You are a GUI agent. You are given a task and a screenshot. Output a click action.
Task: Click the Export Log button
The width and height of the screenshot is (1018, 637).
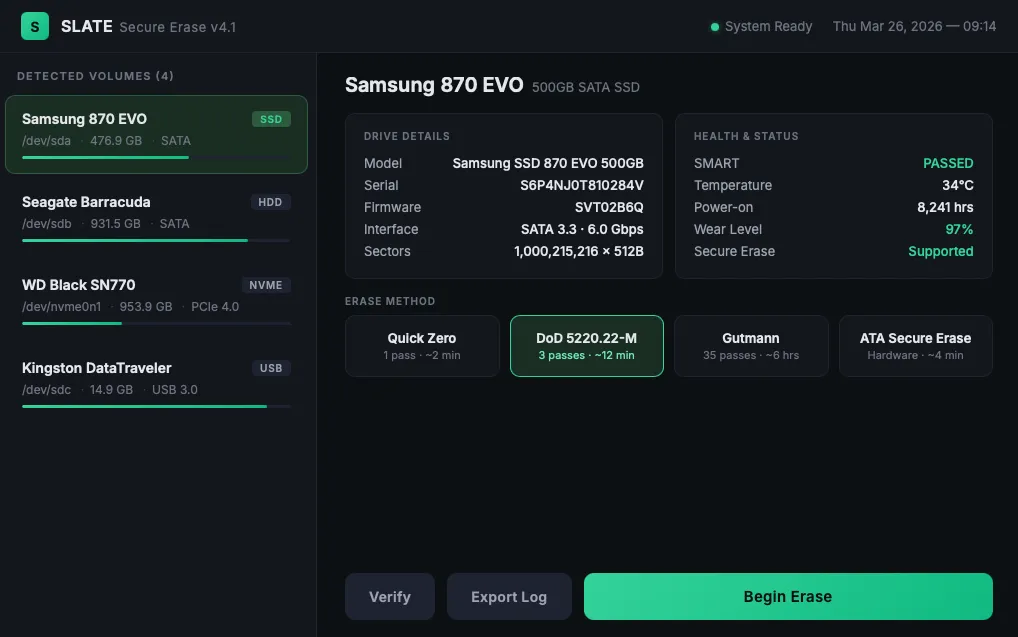(x=509, y=597)
